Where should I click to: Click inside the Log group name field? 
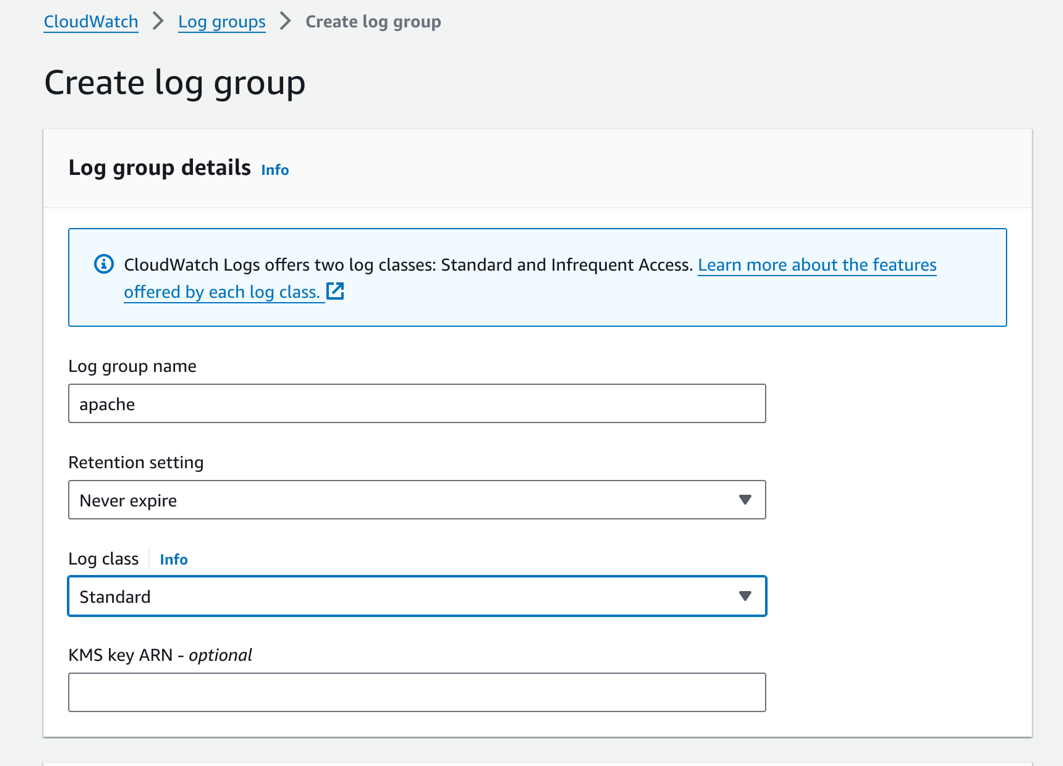pos(417,403)
